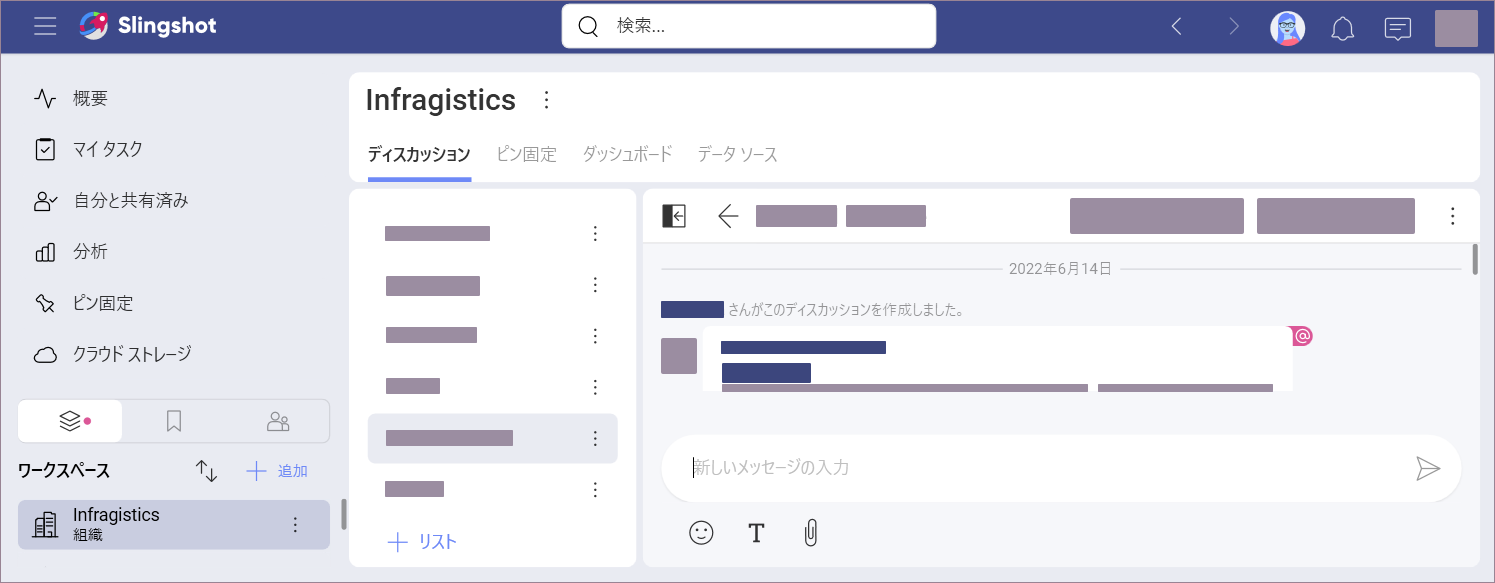Screen dimensions: 1495x583
Task: Open options for the fourth discussion list
Action: click(x=595, y=387)
